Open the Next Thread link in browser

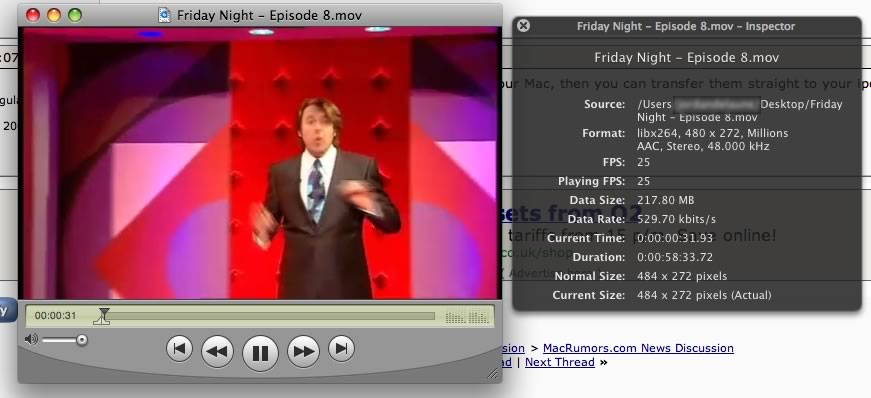[x=559, y=362]
